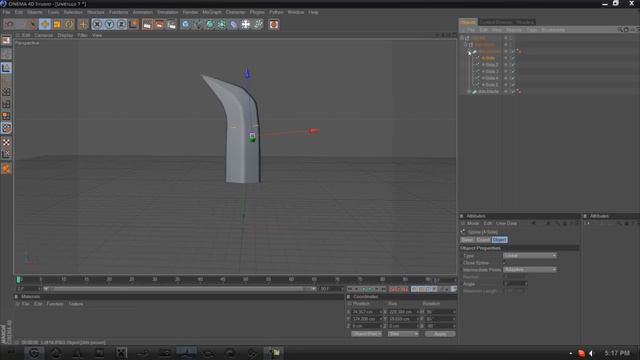The height and width of the screenshot is (360, 640).
Task: Toggle the X axis lock
Action: coord(97,24)
